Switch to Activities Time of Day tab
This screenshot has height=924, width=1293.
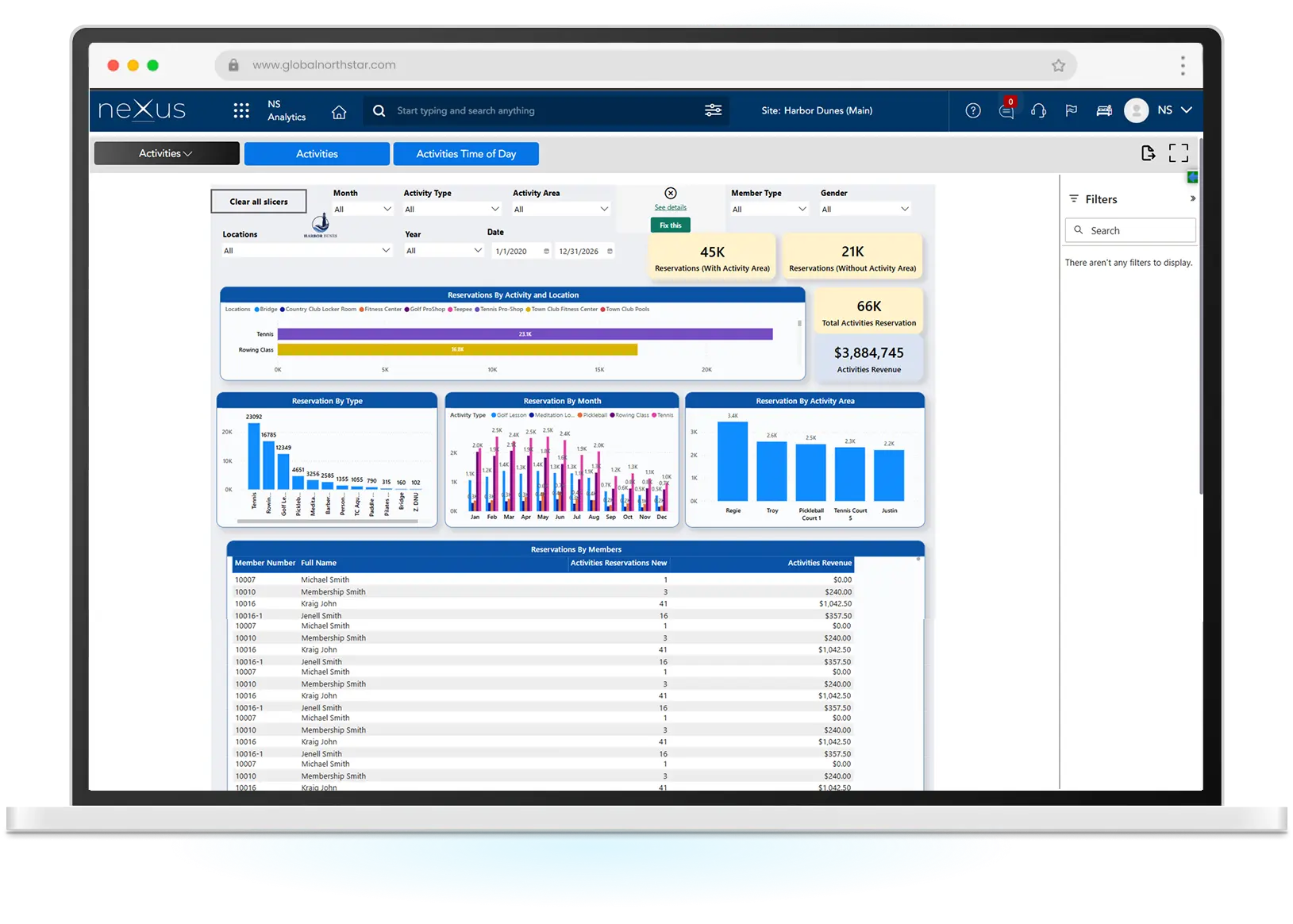[x=466, y=154]
